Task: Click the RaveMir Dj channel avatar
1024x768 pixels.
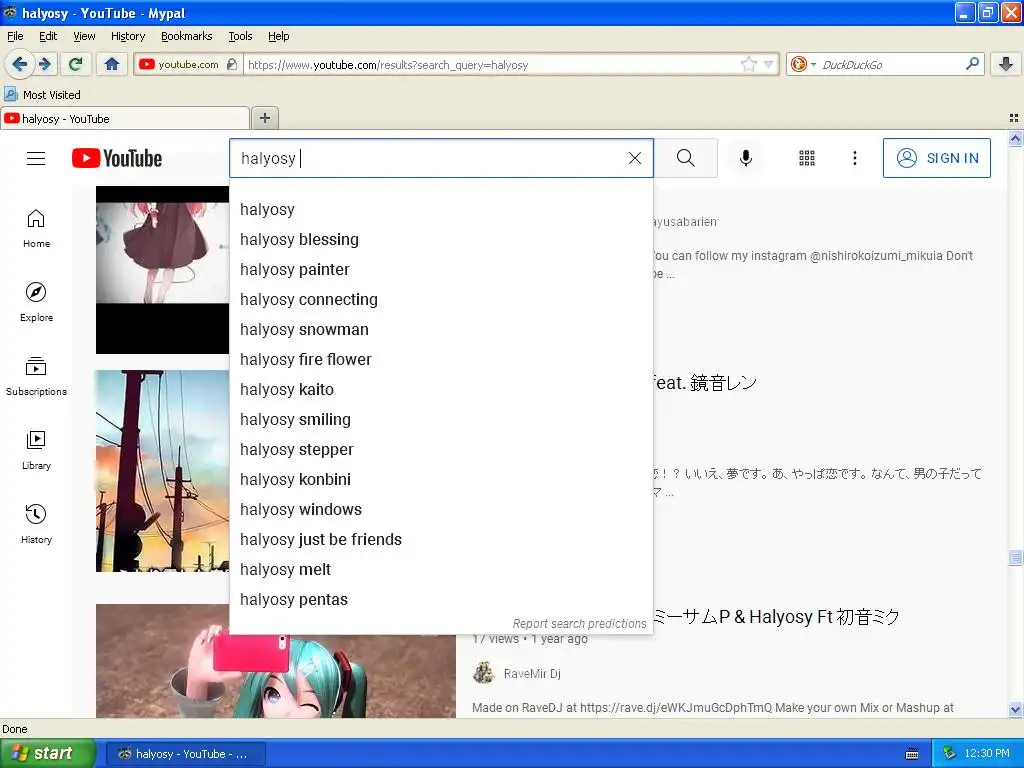Action: coord(483,673)
